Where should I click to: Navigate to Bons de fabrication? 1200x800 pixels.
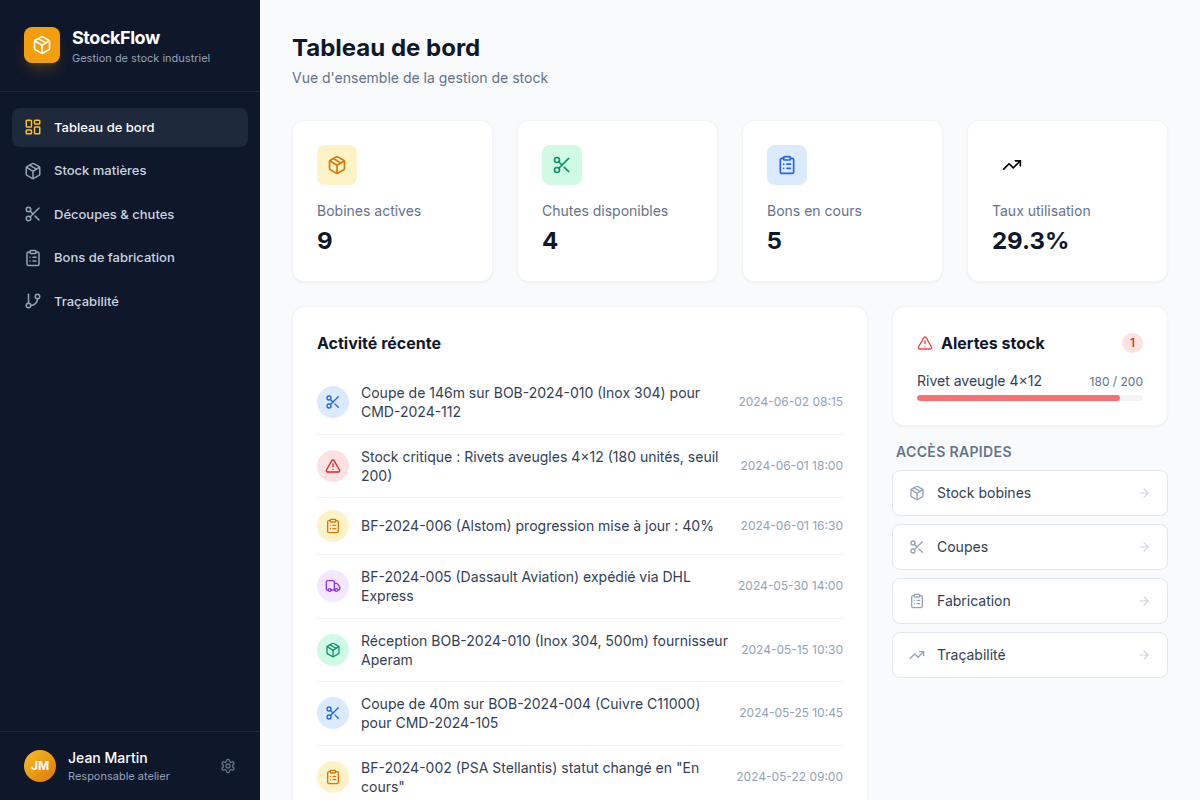coord(130,258)
